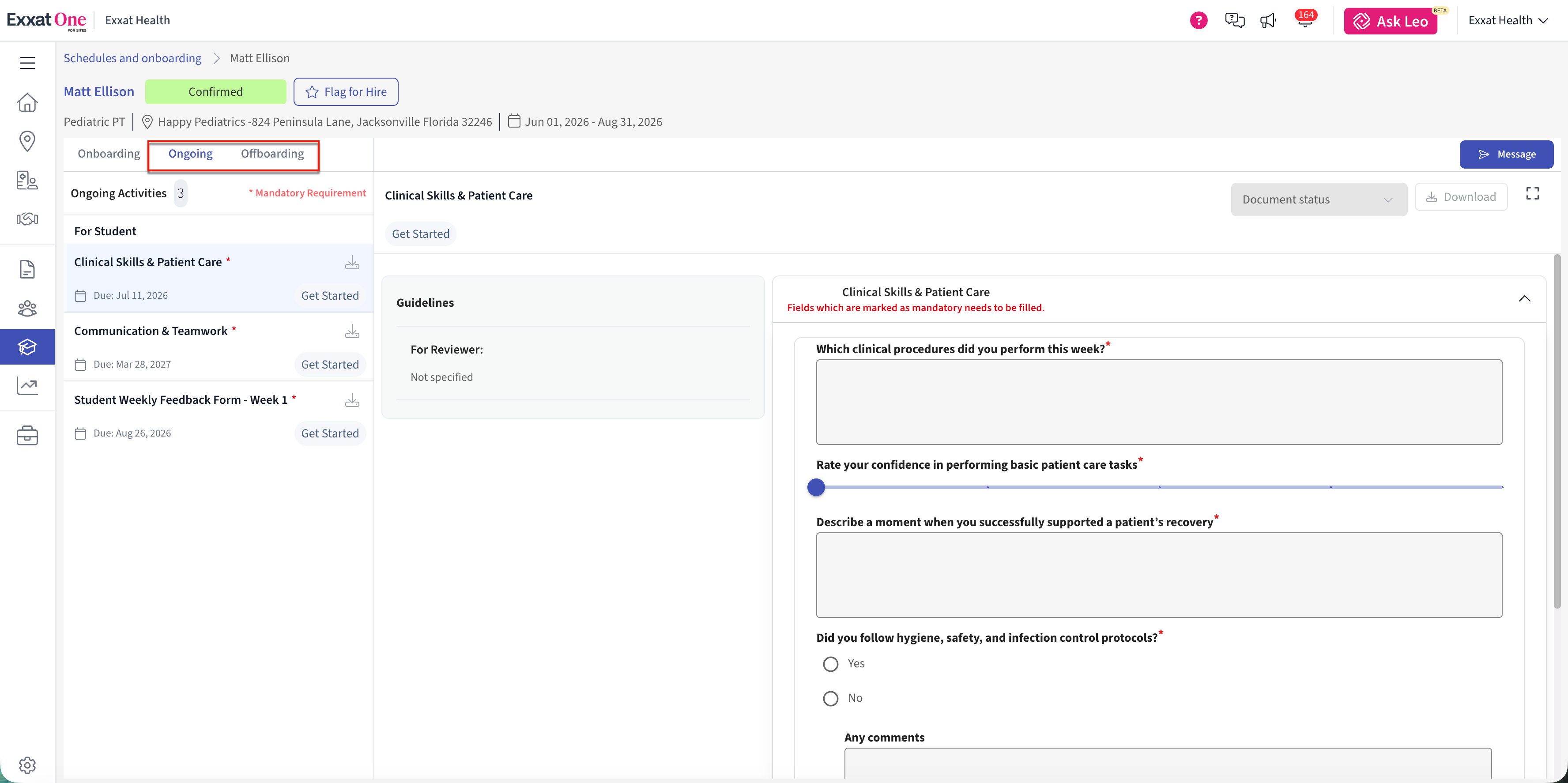The width and height of the screenshot is (1568, 783).
Task: Switch to the Offboarding tab
Action: tap(272, 153)
